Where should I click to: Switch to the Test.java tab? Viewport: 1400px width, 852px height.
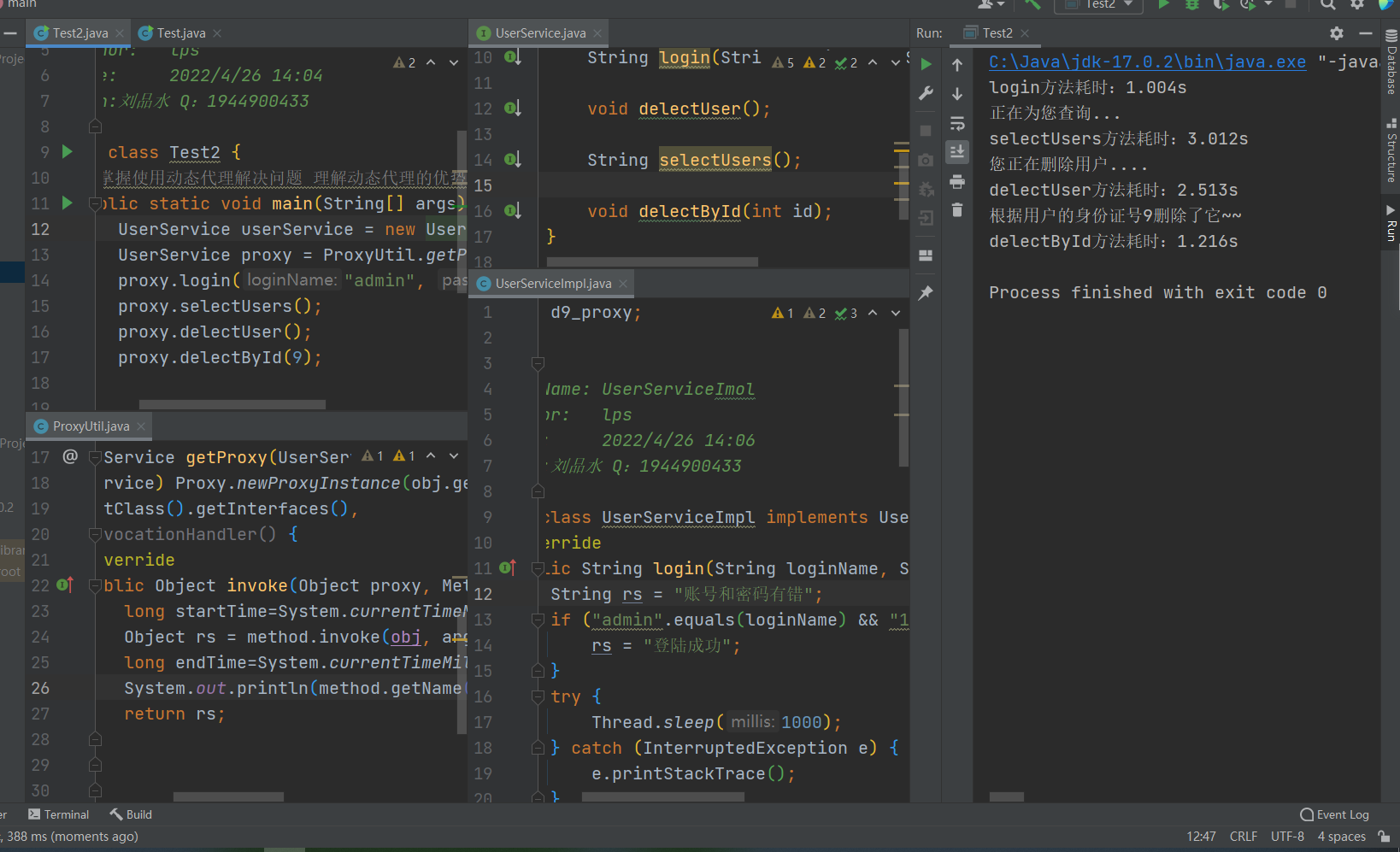(x=180, y=33)
